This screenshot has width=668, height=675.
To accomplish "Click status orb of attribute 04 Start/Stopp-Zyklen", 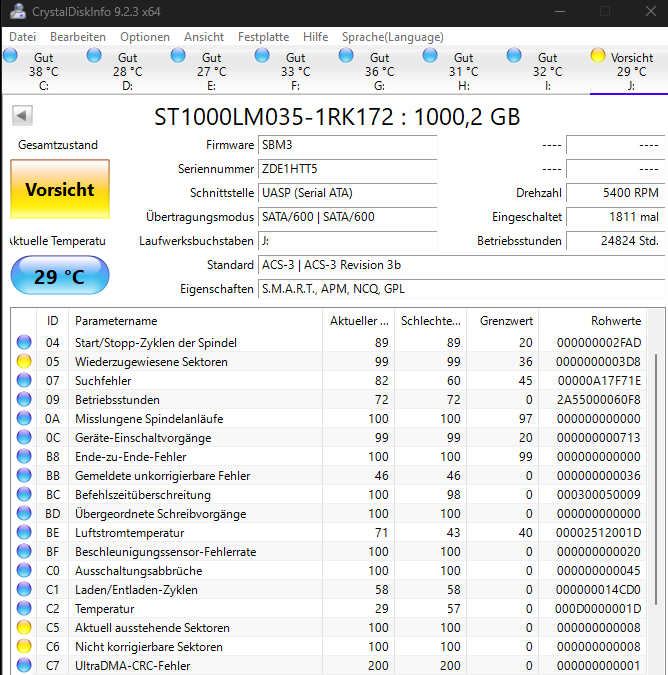I will [x=24, y=342].
